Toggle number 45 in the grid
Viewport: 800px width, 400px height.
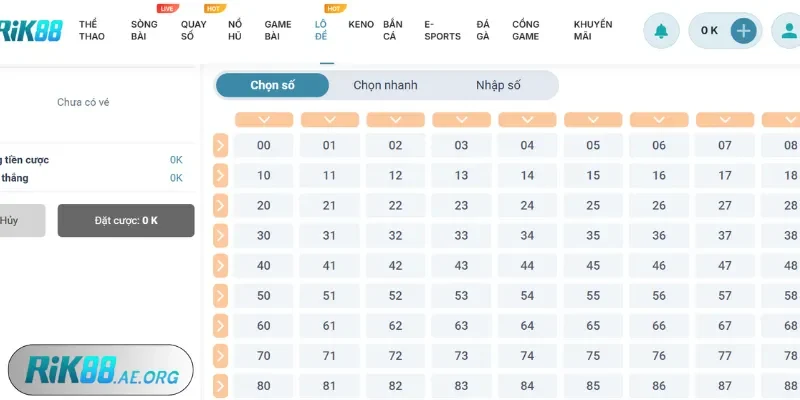point(593,266)
